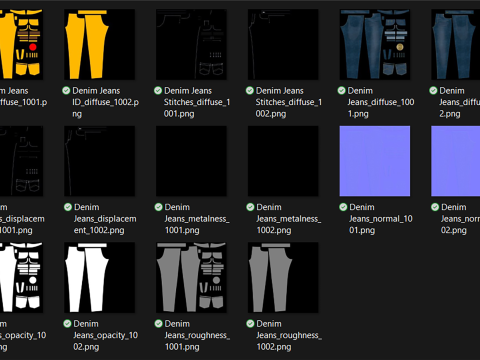Image resolution: width=480 pixels, height=360 pixels.
Task: Click the file name 'Denim Jeans_diffuse_1001.png'
Action: (x=381, y=102)
